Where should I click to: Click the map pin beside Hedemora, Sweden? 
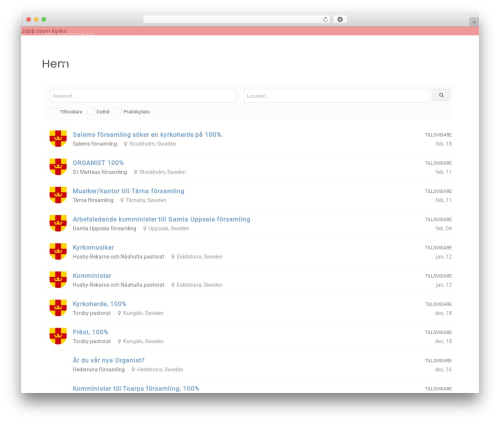133,370
